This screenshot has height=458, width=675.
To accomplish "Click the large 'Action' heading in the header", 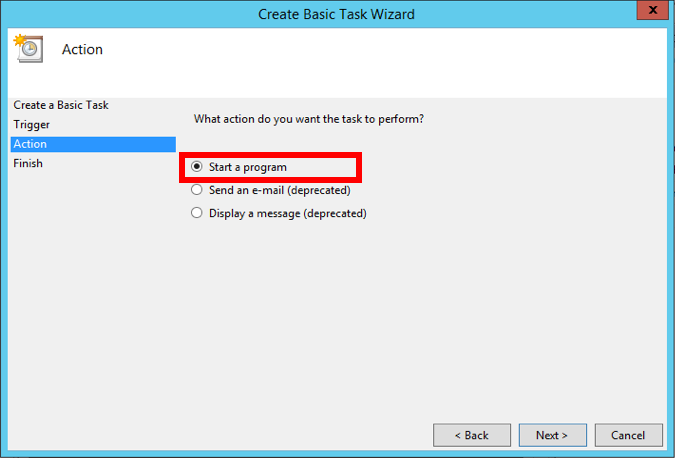I will pyautogui.click(x=82, y=49).
